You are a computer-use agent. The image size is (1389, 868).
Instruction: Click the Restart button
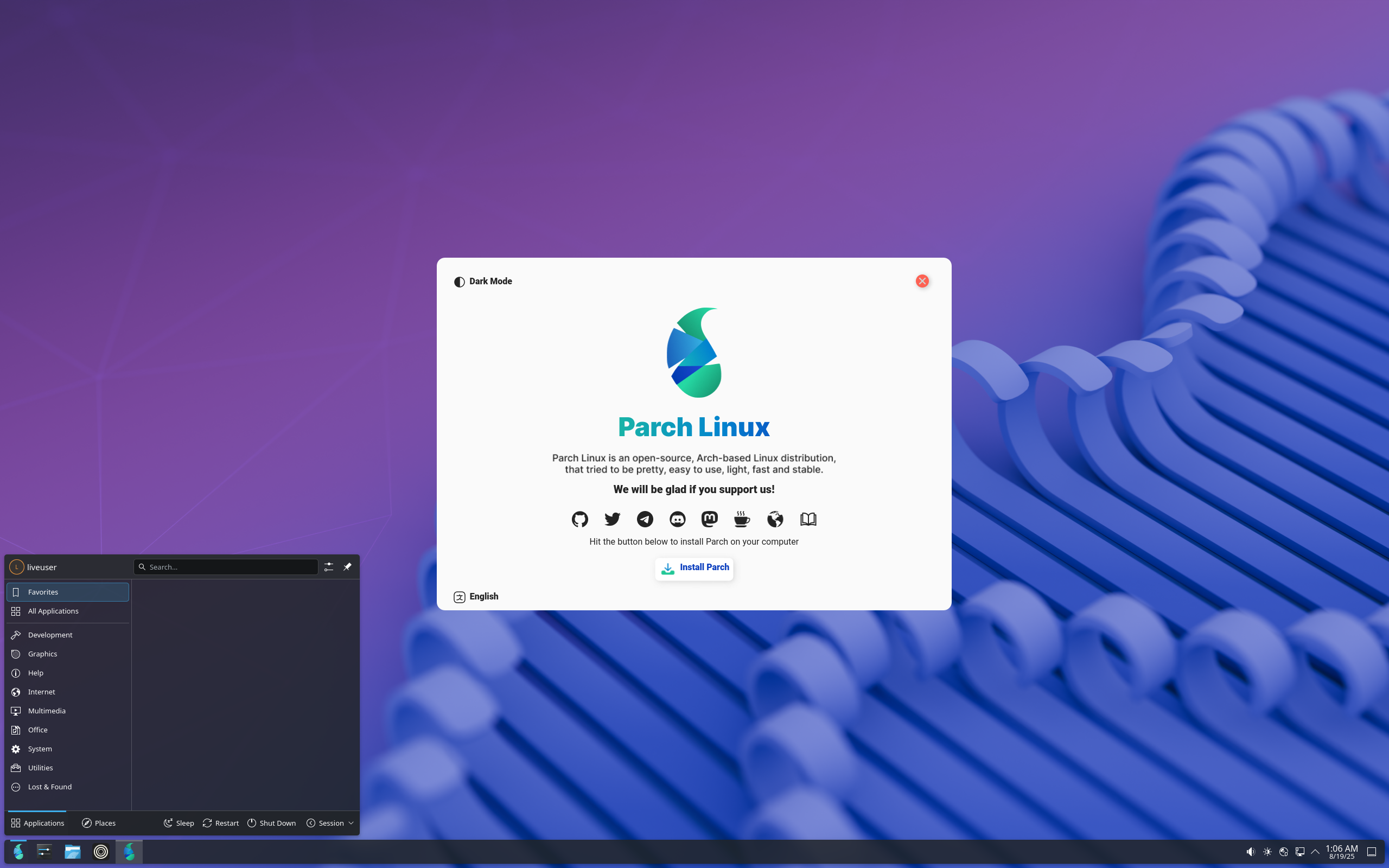coord(221,822)
